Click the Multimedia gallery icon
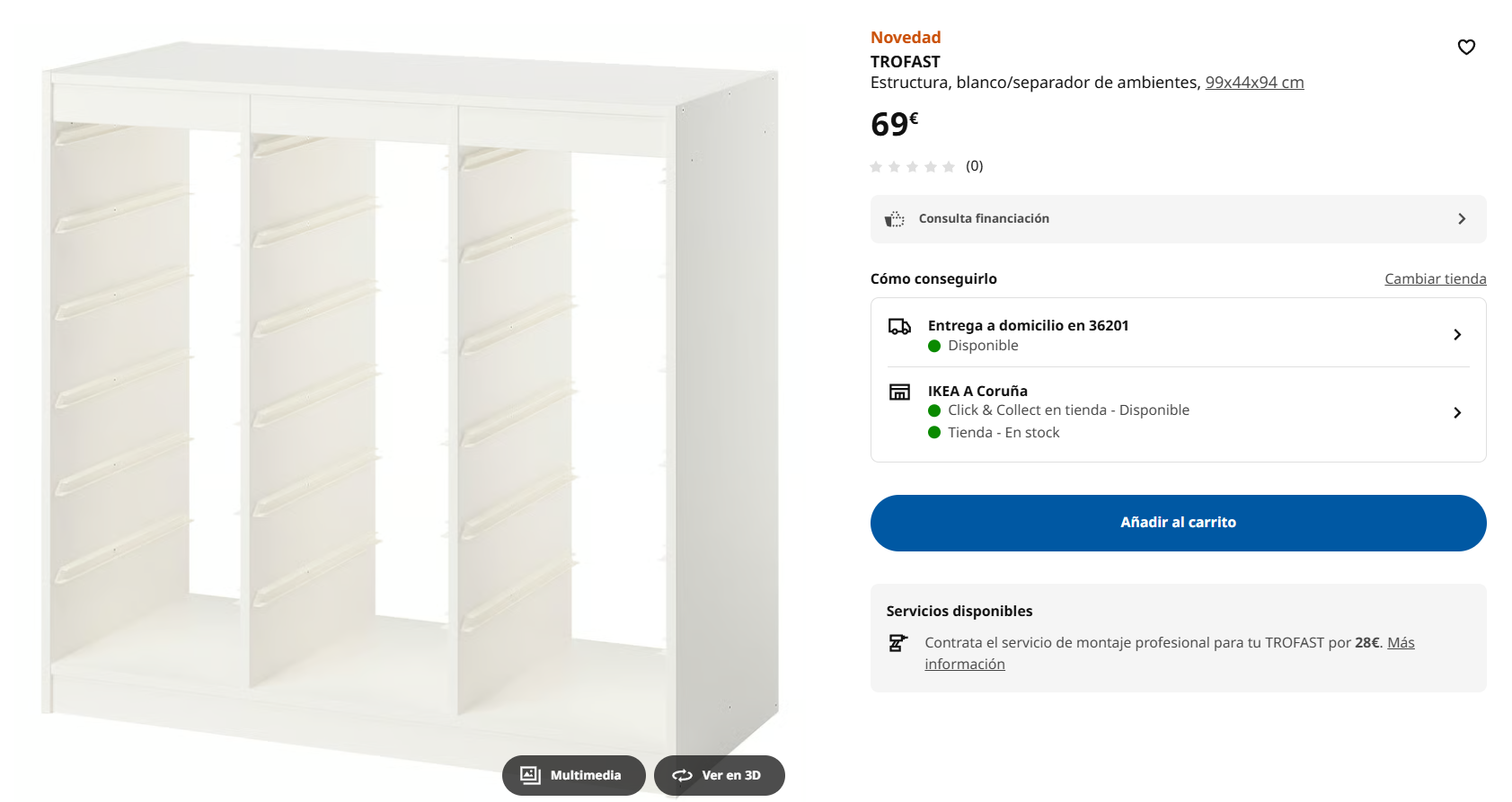This screenshot has height=802, width=1512. 531,775
